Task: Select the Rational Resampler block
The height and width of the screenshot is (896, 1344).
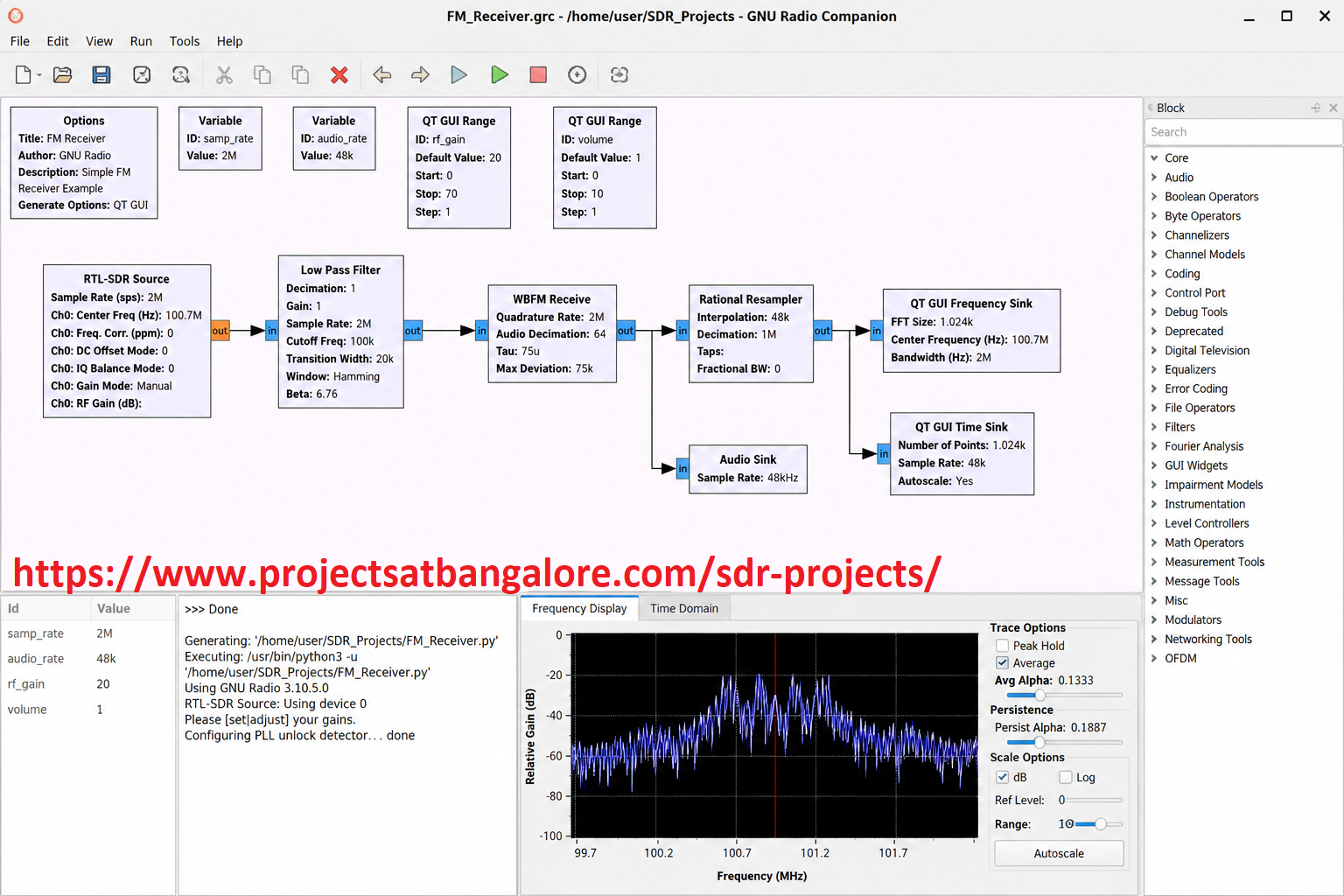Action: pos(751,333)
